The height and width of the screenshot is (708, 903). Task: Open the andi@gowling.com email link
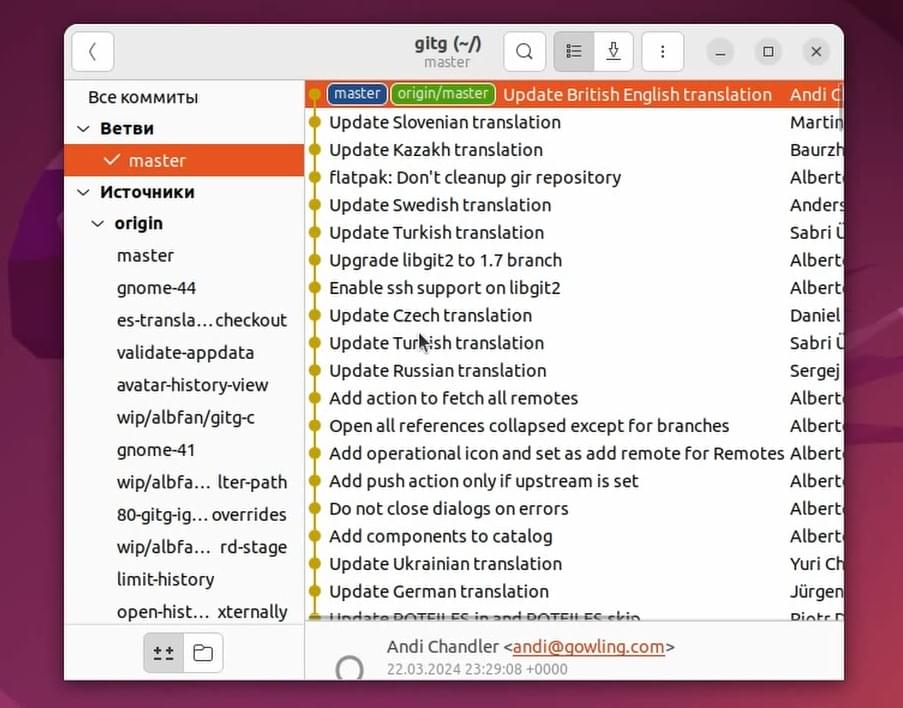589,647
